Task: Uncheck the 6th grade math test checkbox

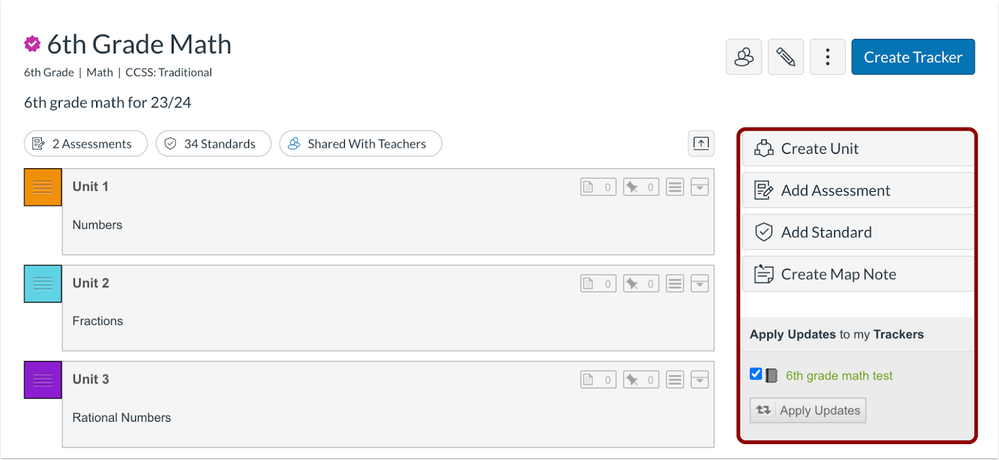Action: (756, 375)
